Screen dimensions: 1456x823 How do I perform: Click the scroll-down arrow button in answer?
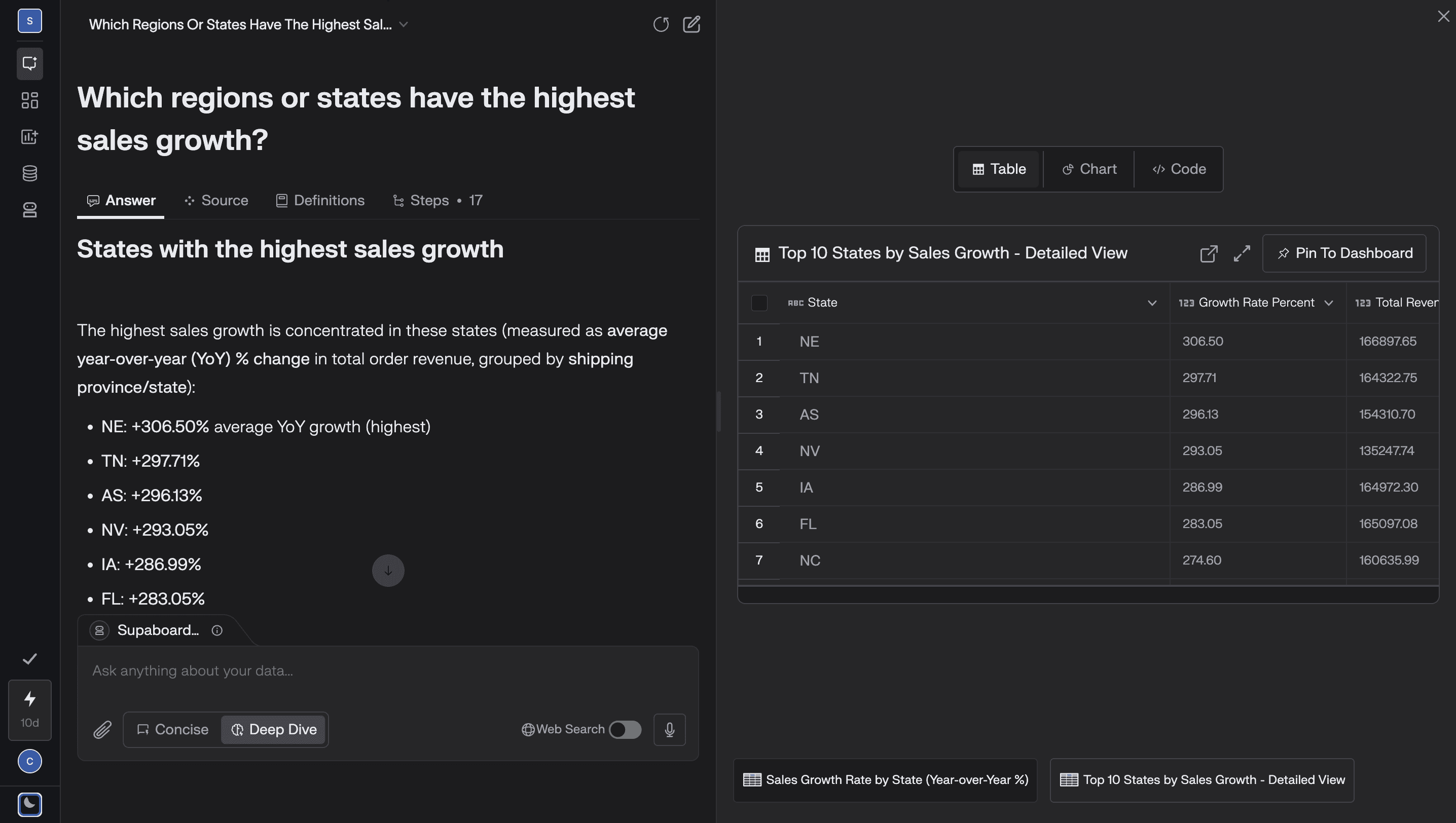pos(388,570)
